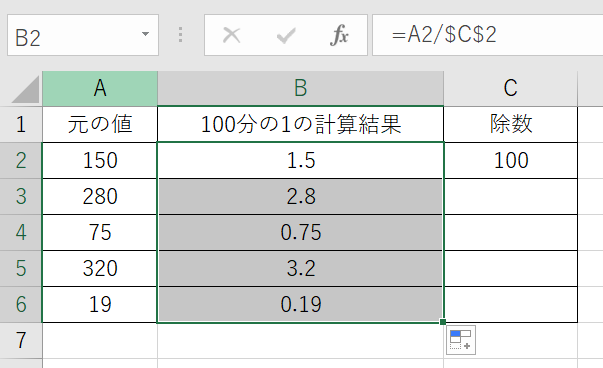
Task: Click the fill handle on cell B6
Action: [443, 322]
